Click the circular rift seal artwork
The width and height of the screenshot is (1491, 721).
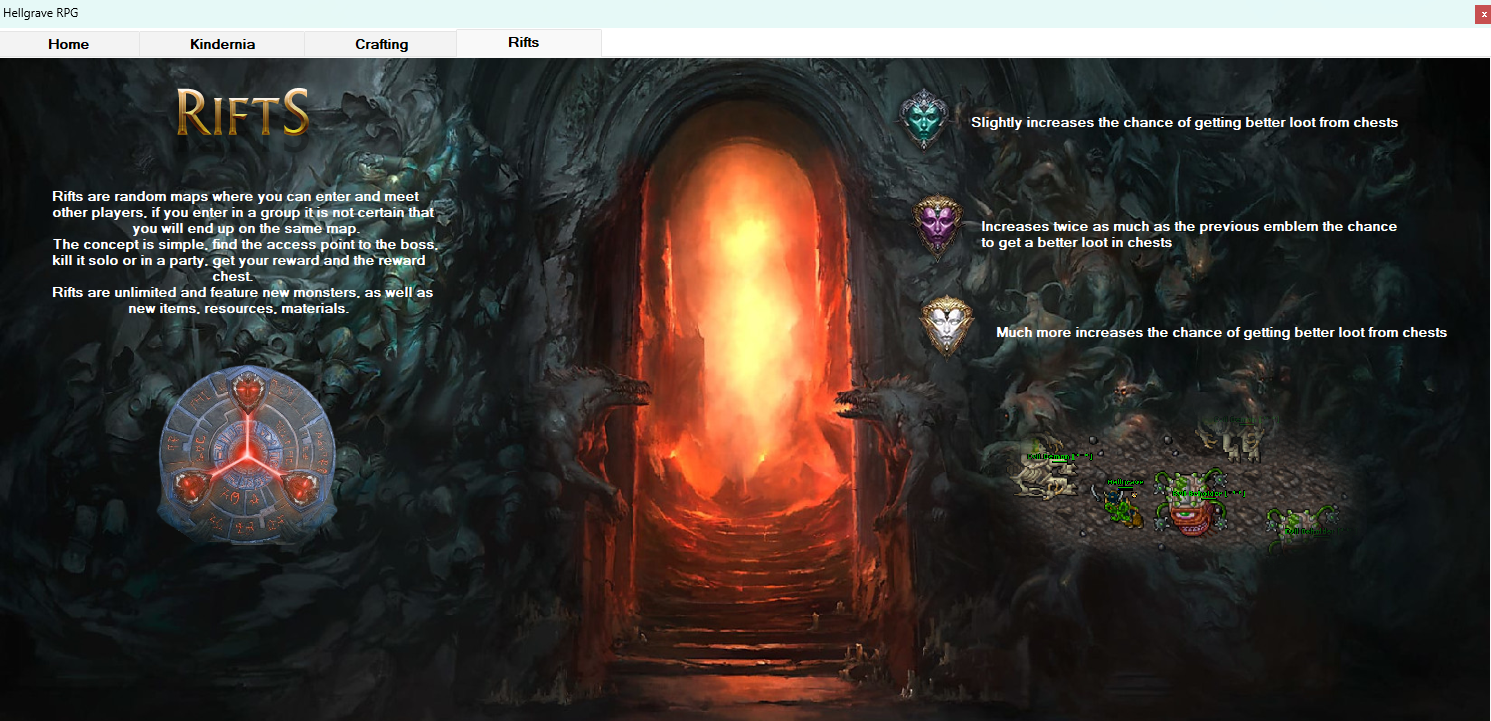coord(246,455)
